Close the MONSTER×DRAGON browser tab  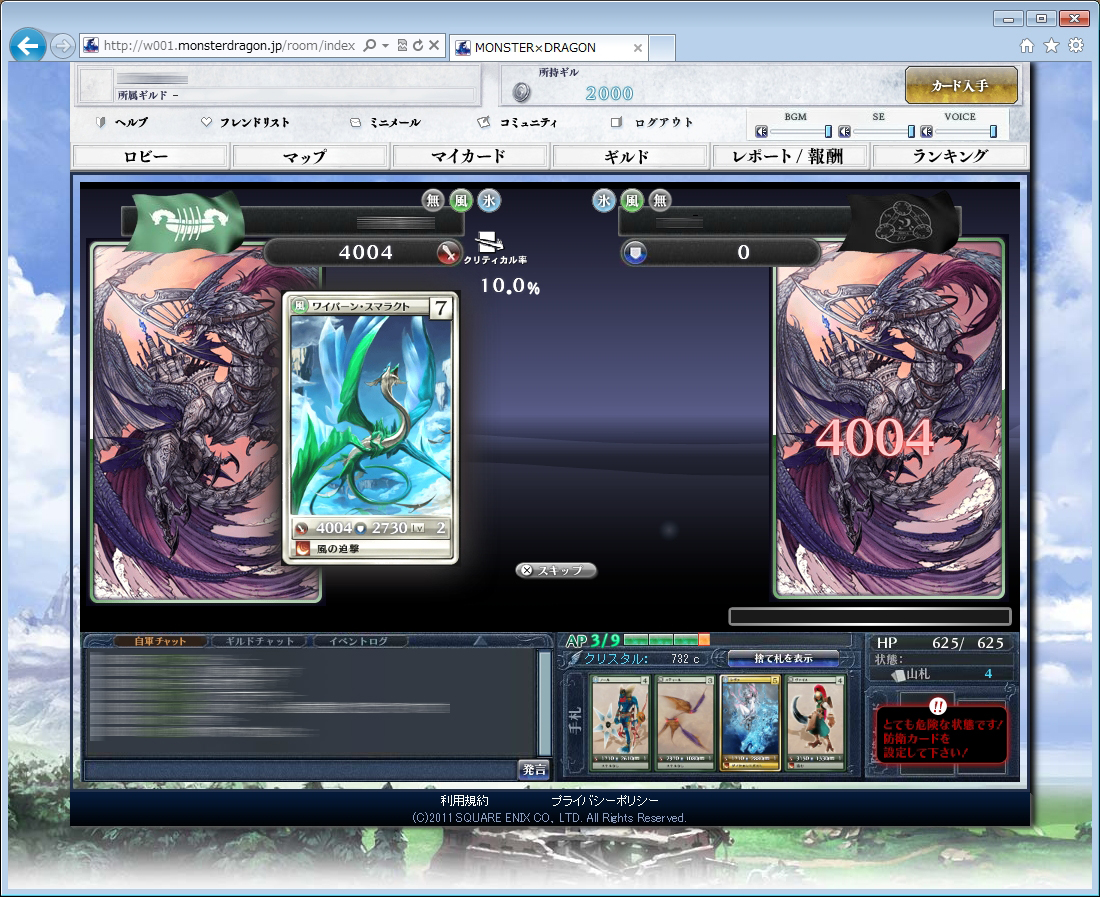tap(638, 48)
